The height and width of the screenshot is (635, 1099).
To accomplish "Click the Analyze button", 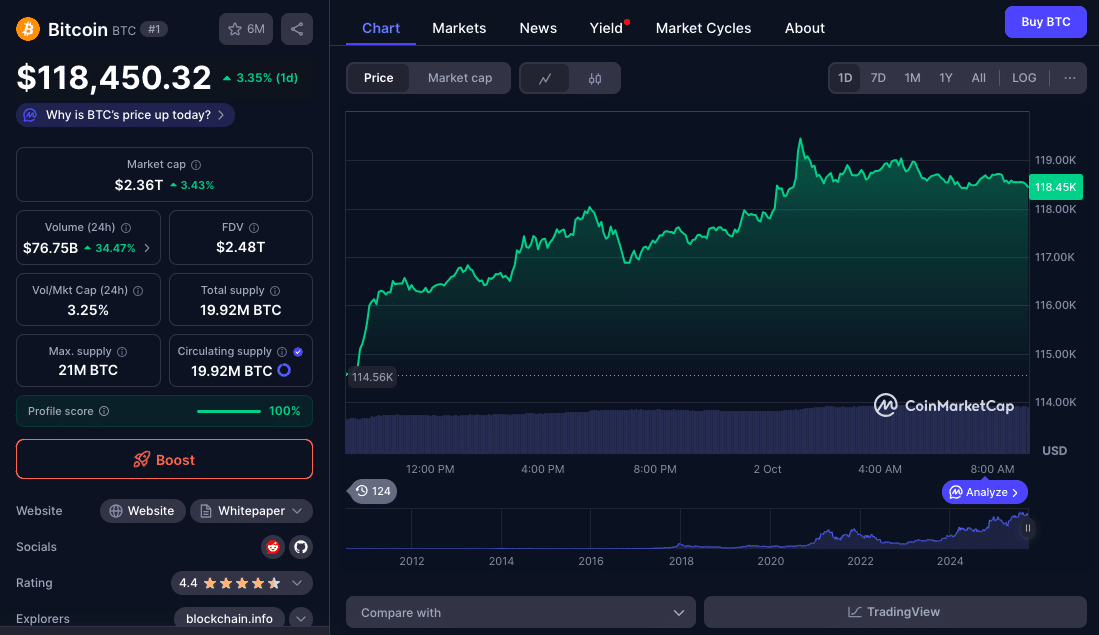I will pyautogui.click(x=985, y=492).
